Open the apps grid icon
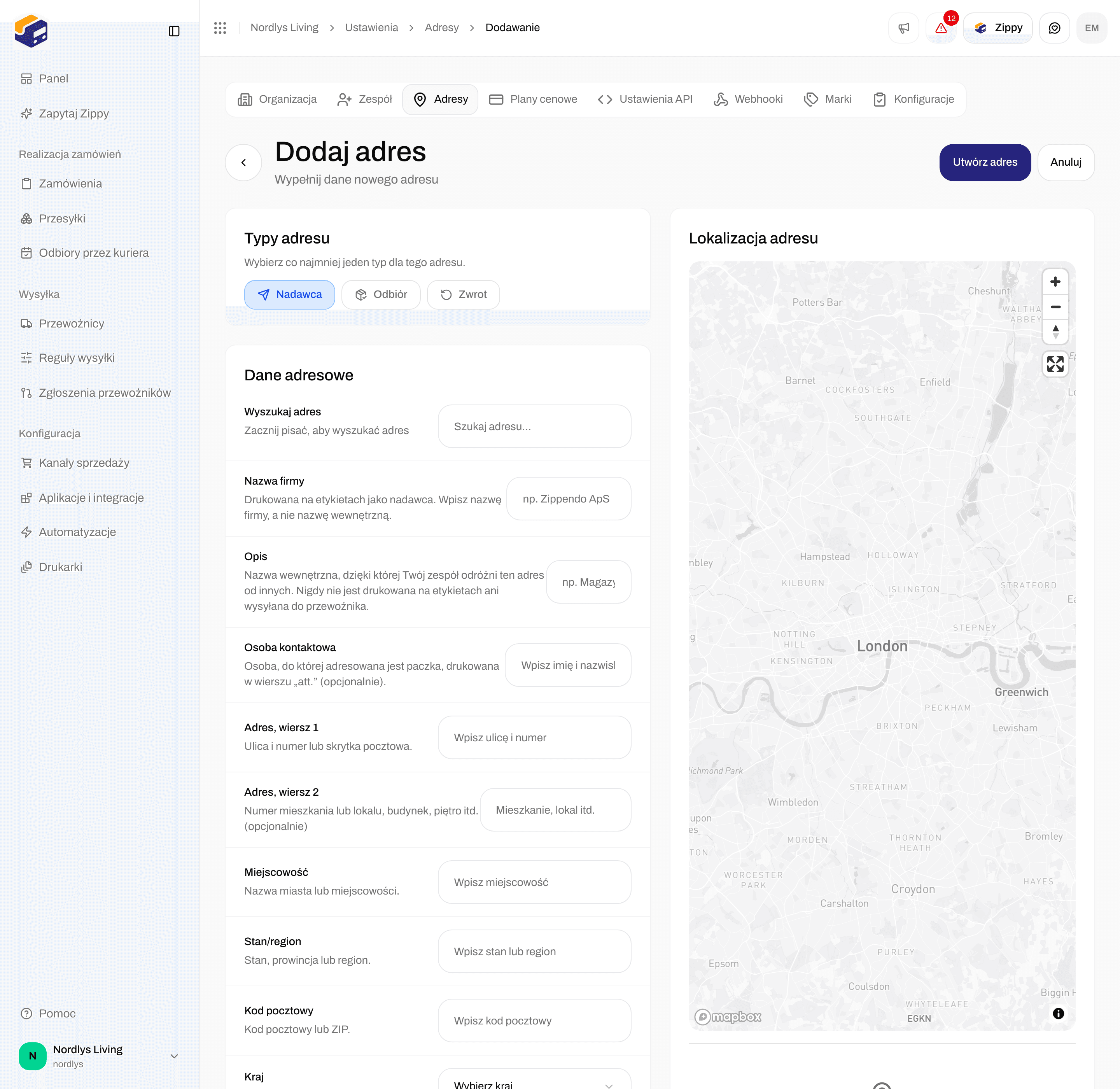1120x1089 pixels. pos(220,28)
